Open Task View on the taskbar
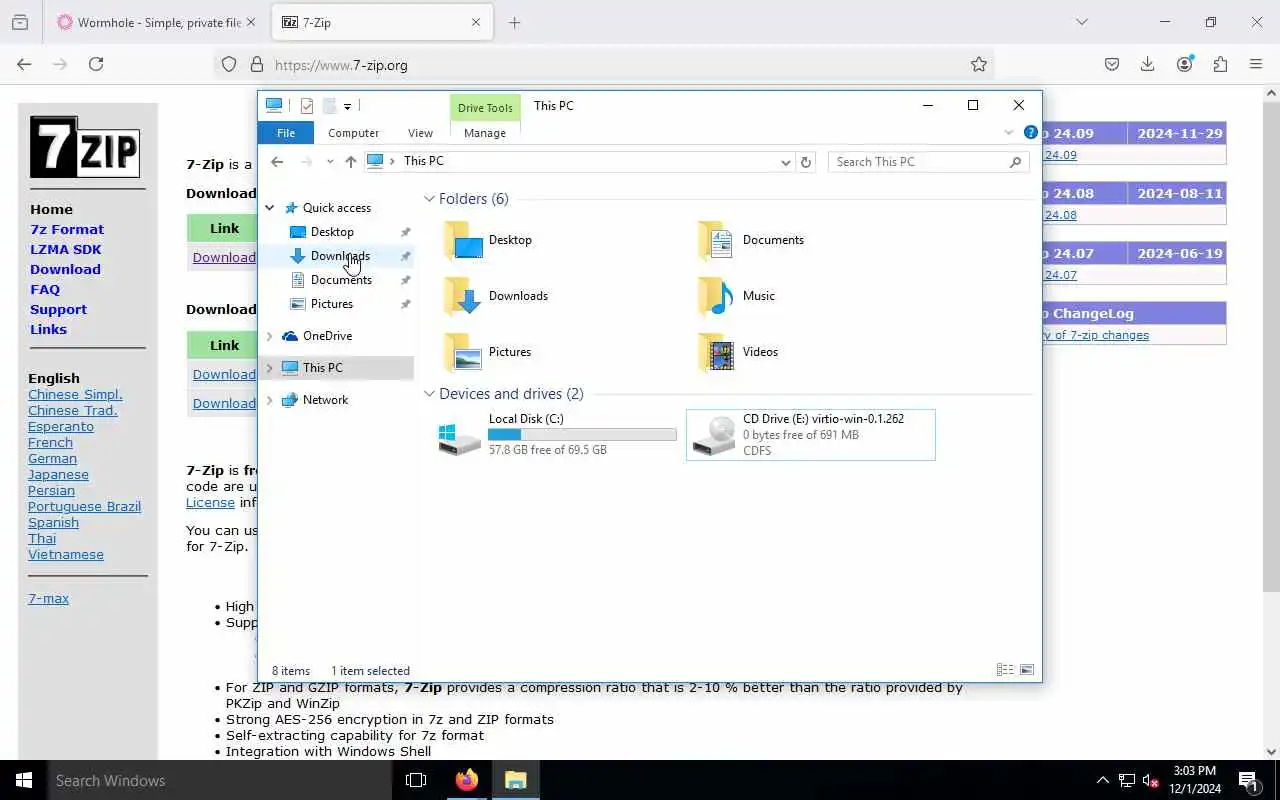 click(416, 780)
